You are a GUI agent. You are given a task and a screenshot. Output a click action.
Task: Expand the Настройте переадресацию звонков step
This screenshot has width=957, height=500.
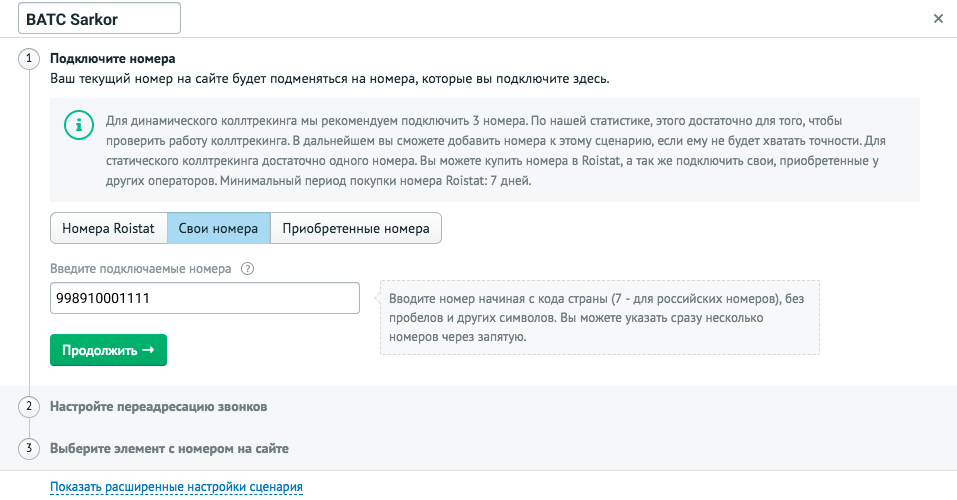(x=158, y=407)
